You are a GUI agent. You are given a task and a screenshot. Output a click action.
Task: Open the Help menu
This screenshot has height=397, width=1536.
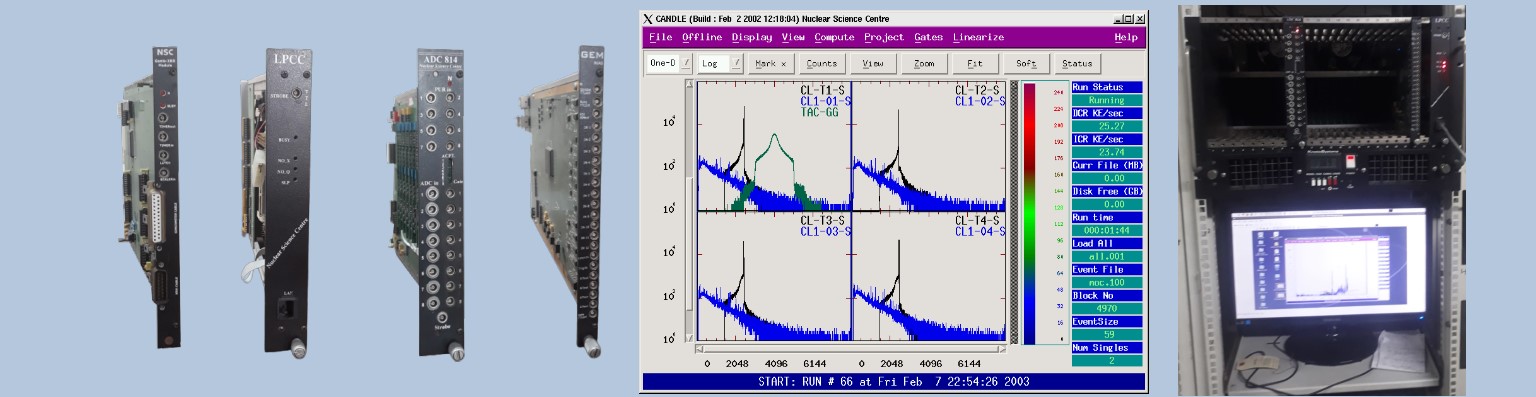[x=1126, y=37]
